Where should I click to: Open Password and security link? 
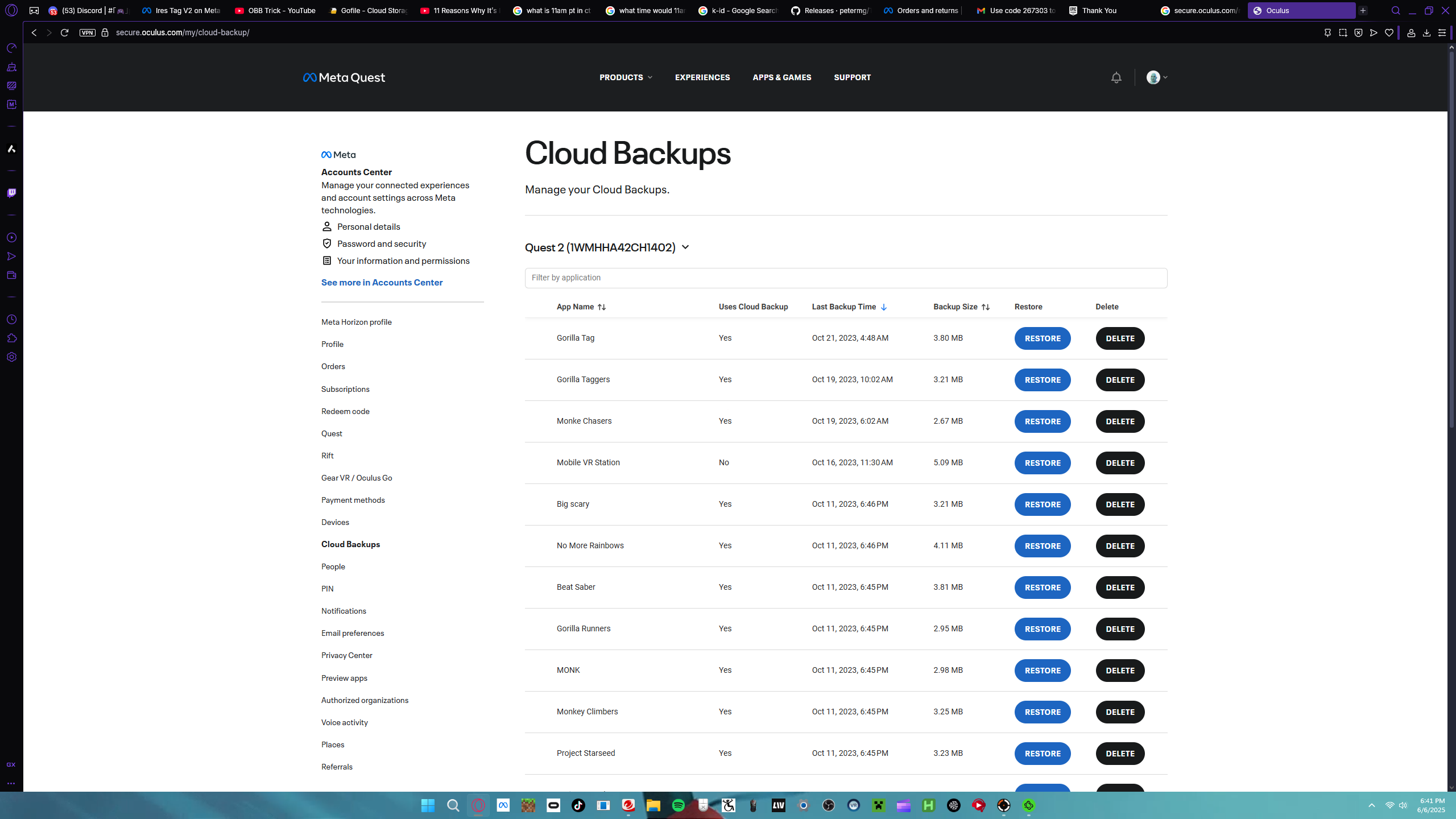pos(374,244)
